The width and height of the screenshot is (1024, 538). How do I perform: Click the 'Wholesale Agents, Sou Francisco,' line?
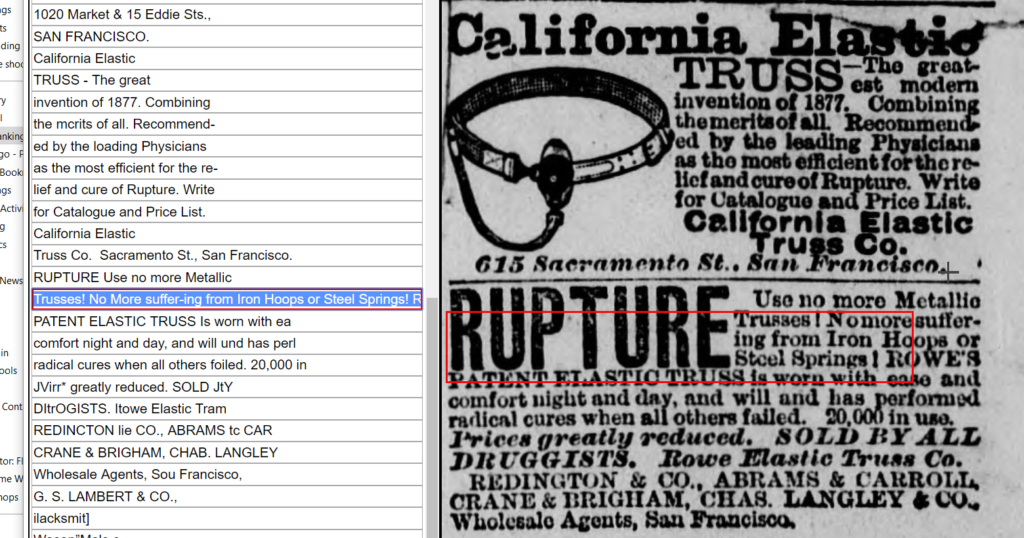[x=227, y=474]
